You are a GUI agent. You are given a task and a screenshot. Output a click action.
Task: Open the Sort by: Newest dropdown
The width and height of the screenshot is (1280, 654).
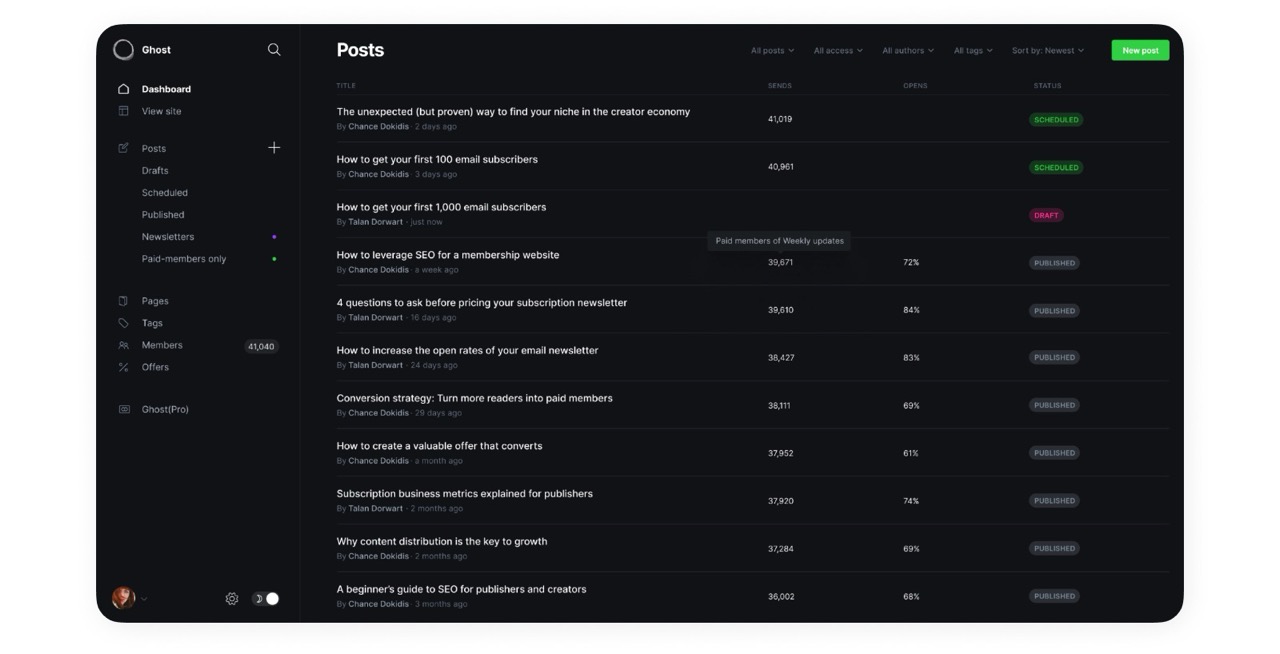pos(1047,50)
